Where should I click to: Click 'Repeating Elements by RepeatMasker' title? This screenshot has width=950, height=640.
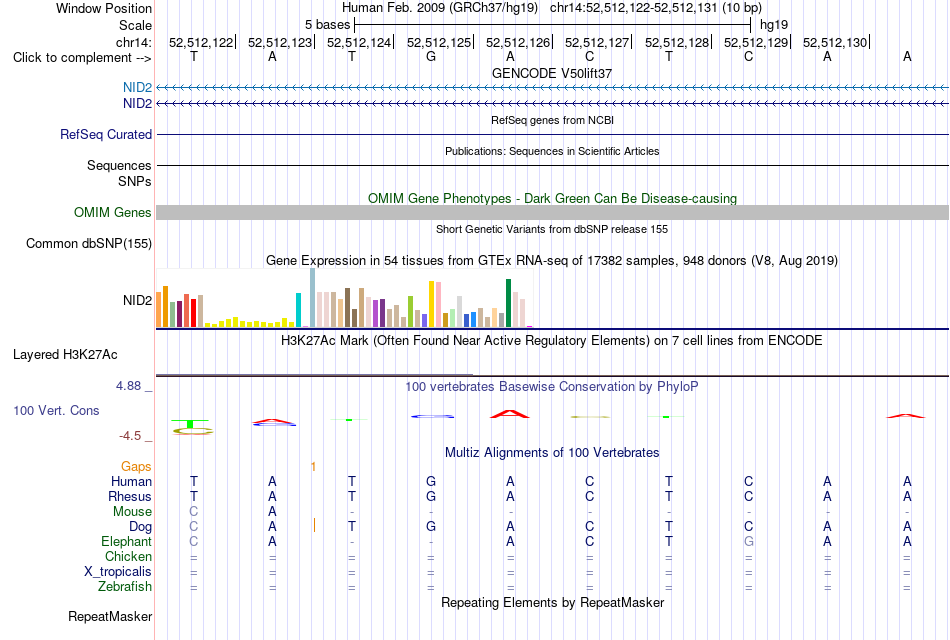(553, 602)
